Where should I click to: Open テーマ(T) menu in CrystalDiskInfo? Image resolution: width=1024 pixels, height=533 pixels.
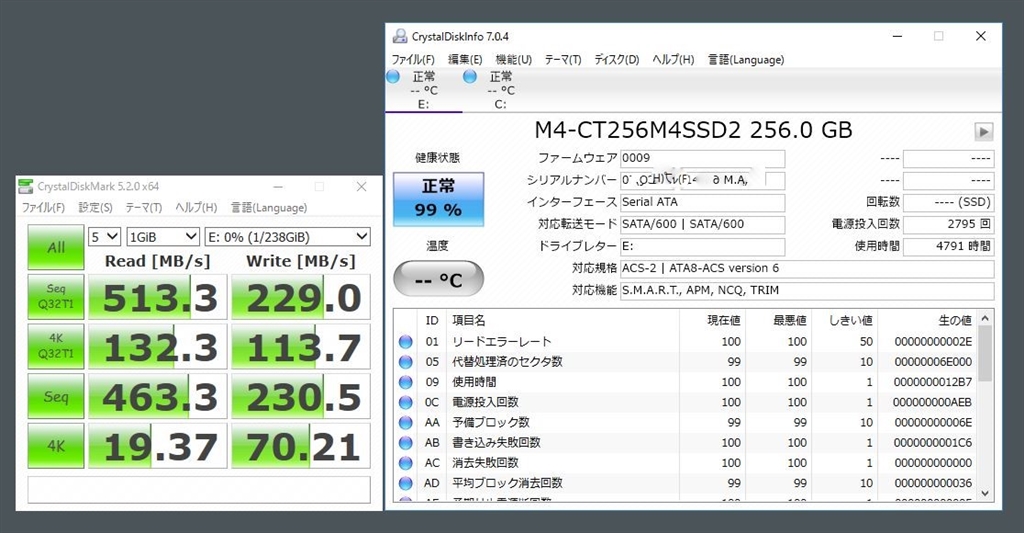point(563,59)
